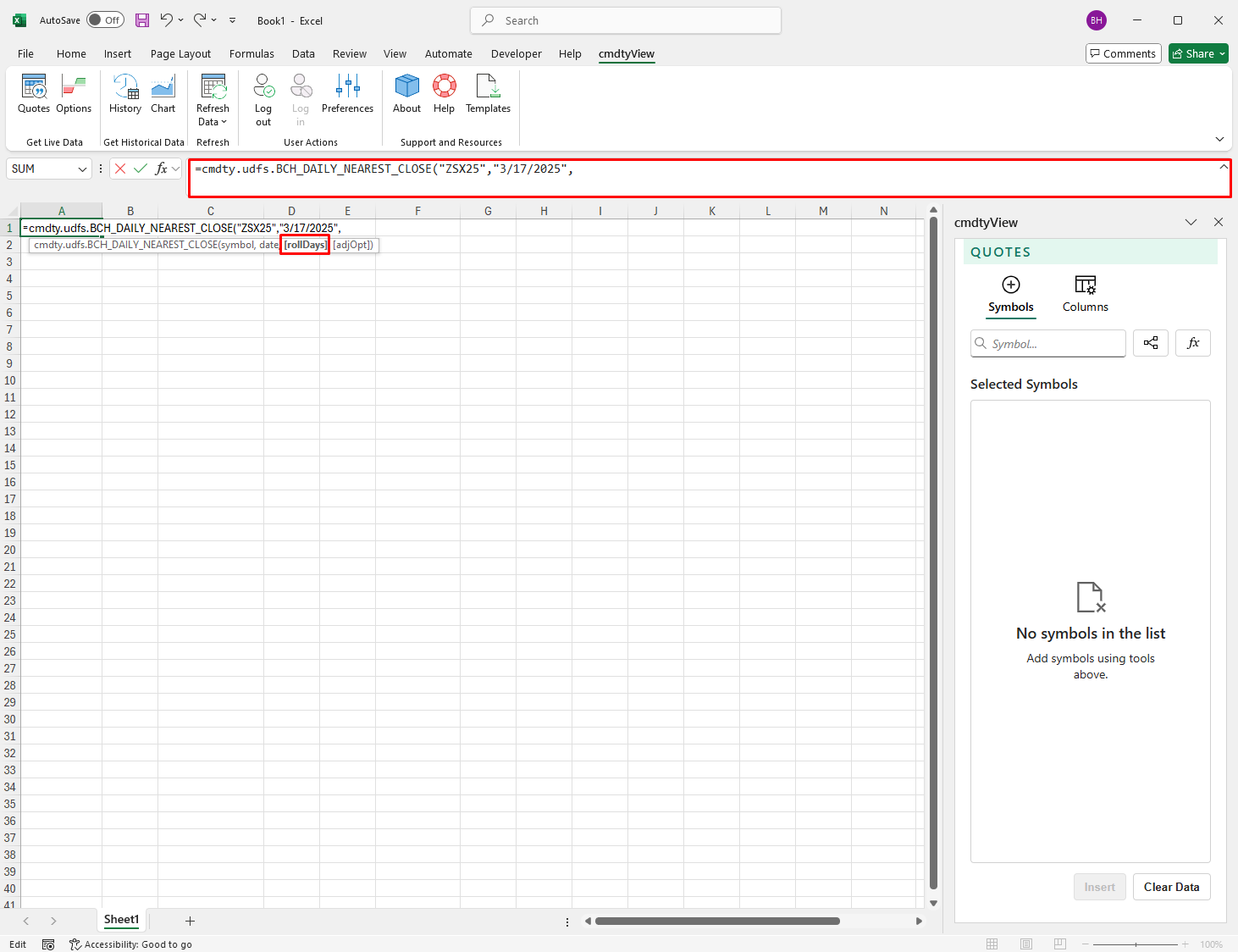Image resolution: width=1238 pixels, height=952 pixels.
Task: Select row header 10
Action: coord(10,380)
